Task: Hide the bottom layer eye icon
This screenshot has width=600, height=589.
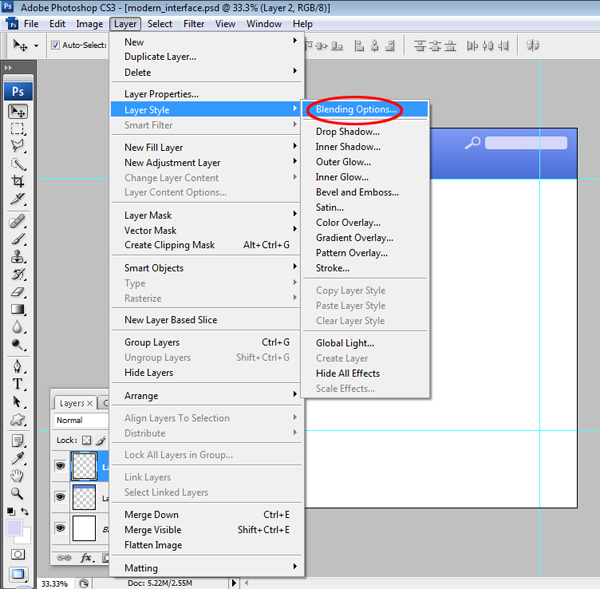Action: [60, 528]
